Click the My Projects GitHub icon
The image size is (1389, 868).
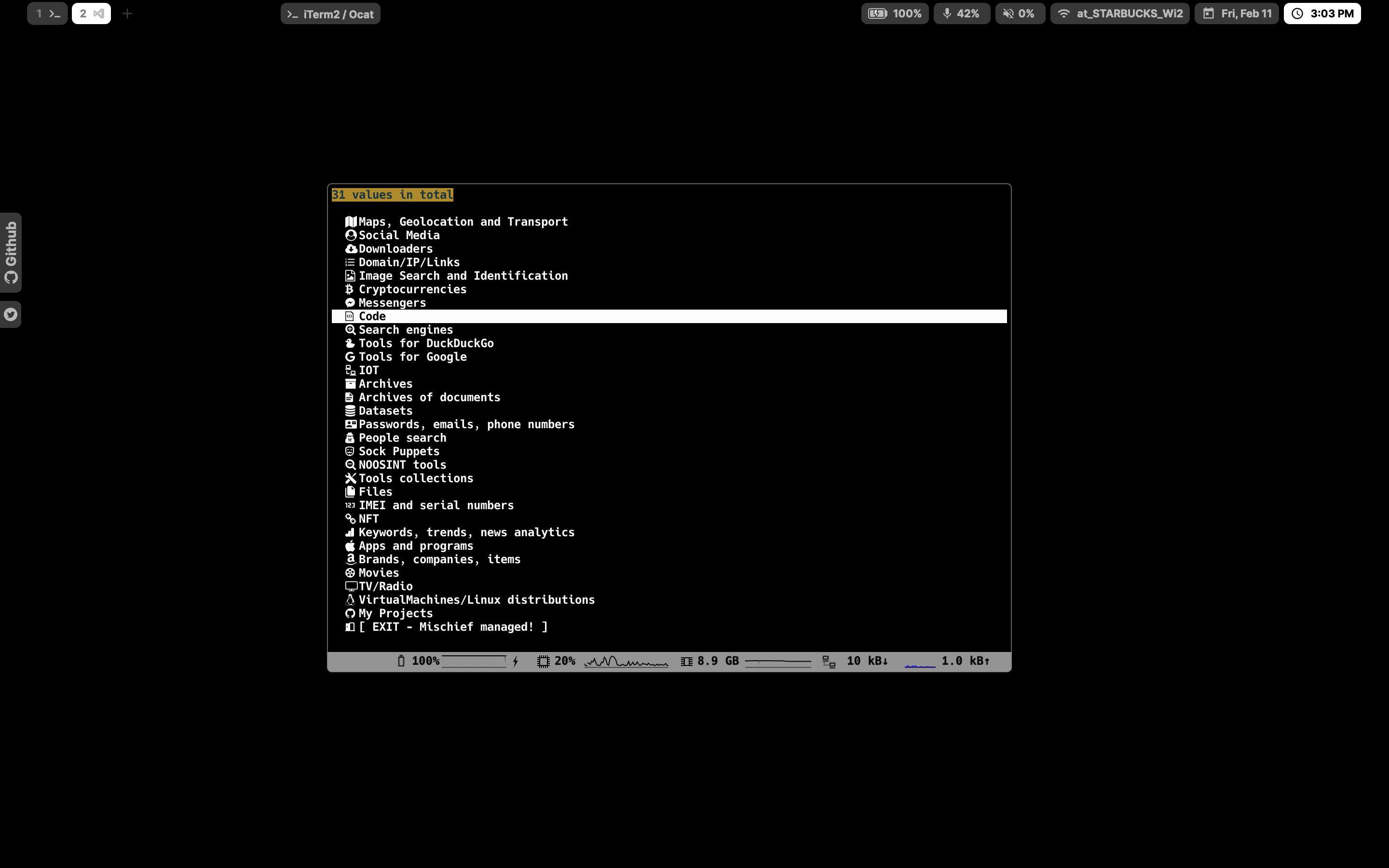350,614
